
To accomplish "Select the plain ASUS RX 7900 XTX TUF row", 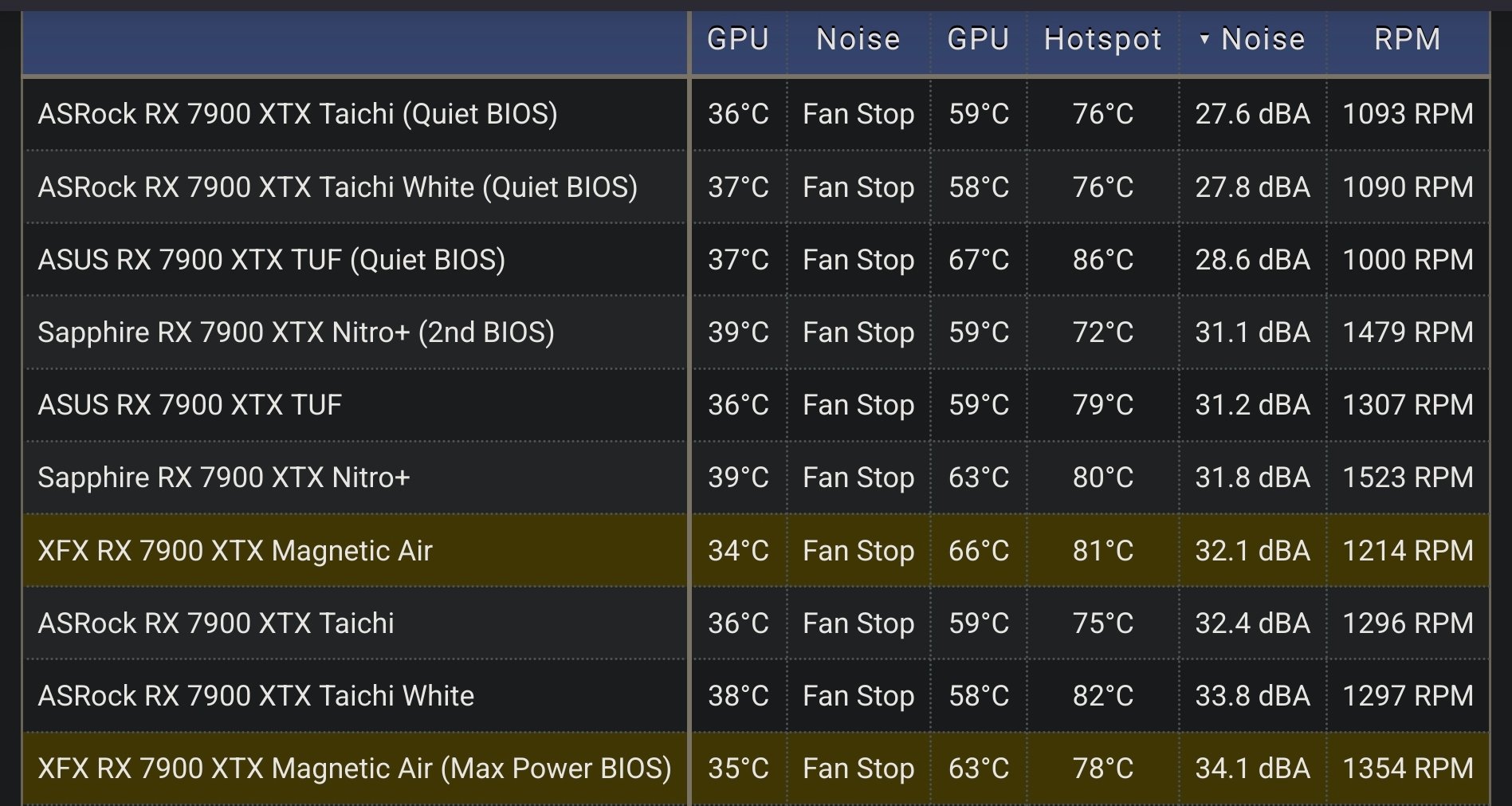I will (x=190, y=405).
